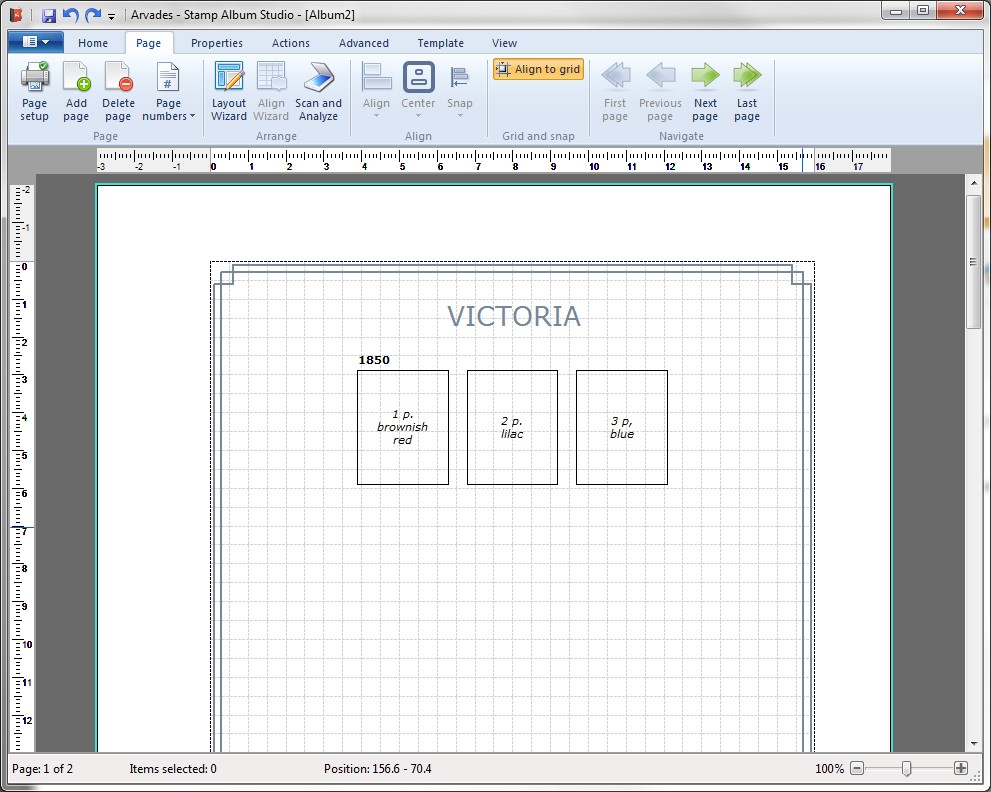Start Scan and Analyze
The image size is (991, 792).
coord(319,92)
